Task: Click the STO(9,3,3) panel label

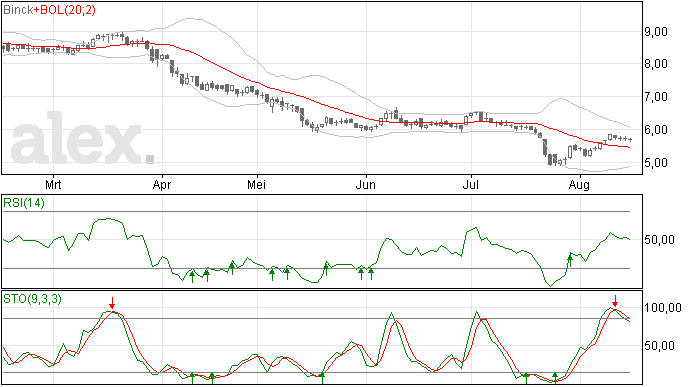Action: pyautogui.click(x=32, y=299)
